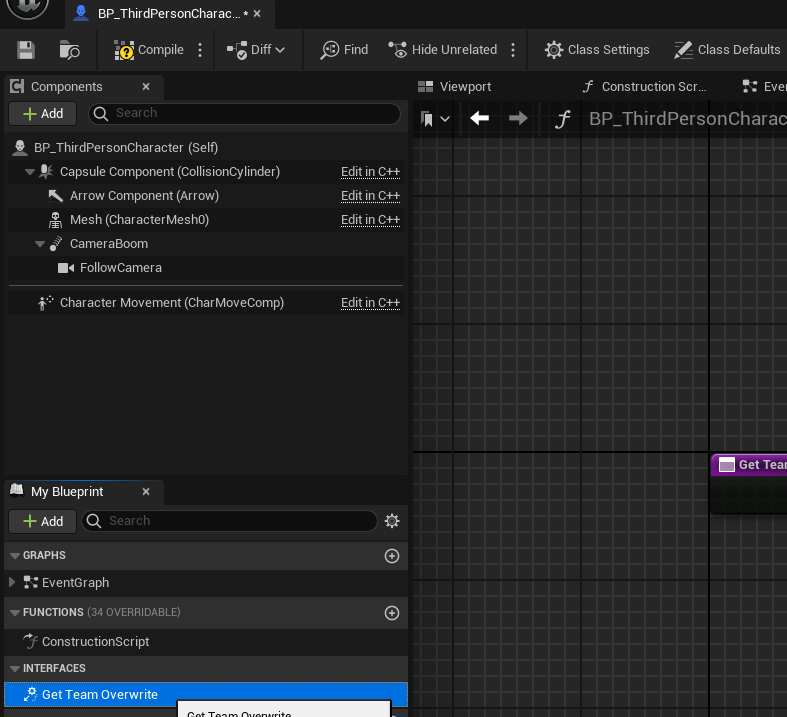Click Edit in C++ for Mesh
This screenshot has width=787, height=717.
pyautogui.click(x=370, y=220)
